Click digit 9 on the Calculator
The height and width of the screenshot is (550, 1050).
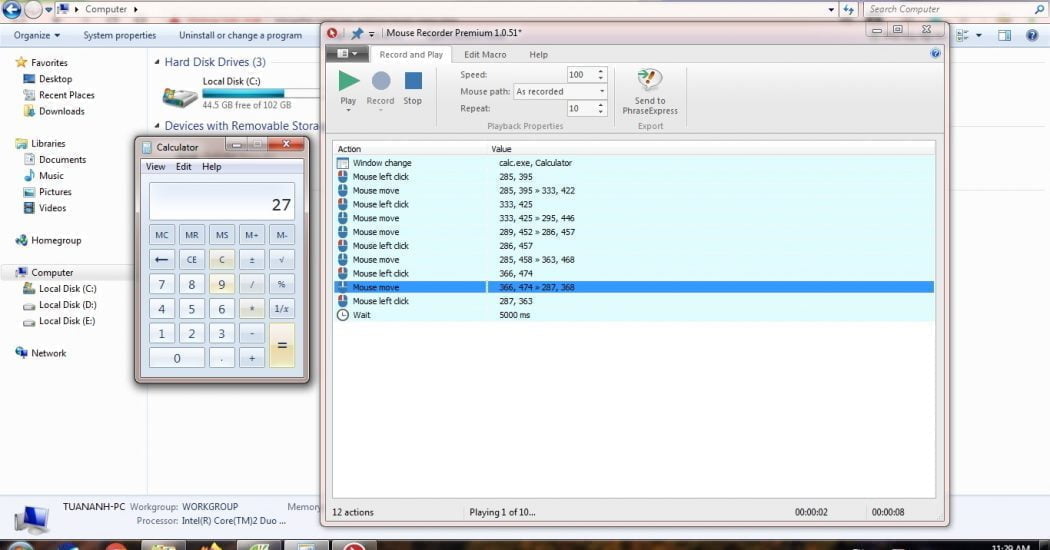(x=222, y=284)
